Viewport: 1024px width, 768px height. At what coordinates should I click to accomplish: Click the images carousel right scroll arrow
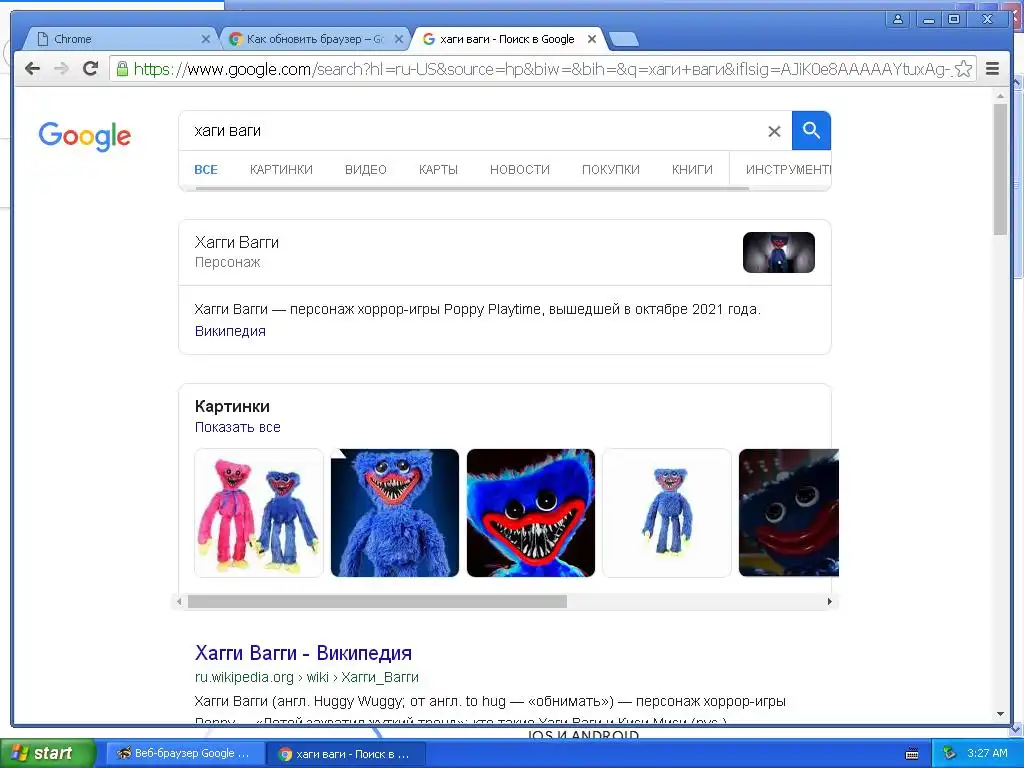(x=829, y=601)
